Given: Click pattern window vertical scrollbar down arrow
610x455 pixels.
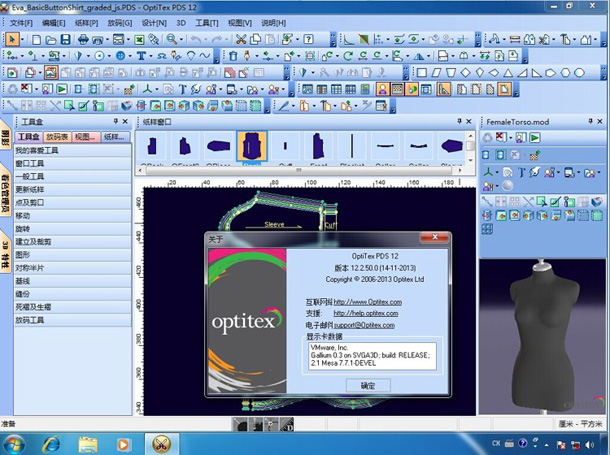Looking at the screenshot, I should click(470, 160).
